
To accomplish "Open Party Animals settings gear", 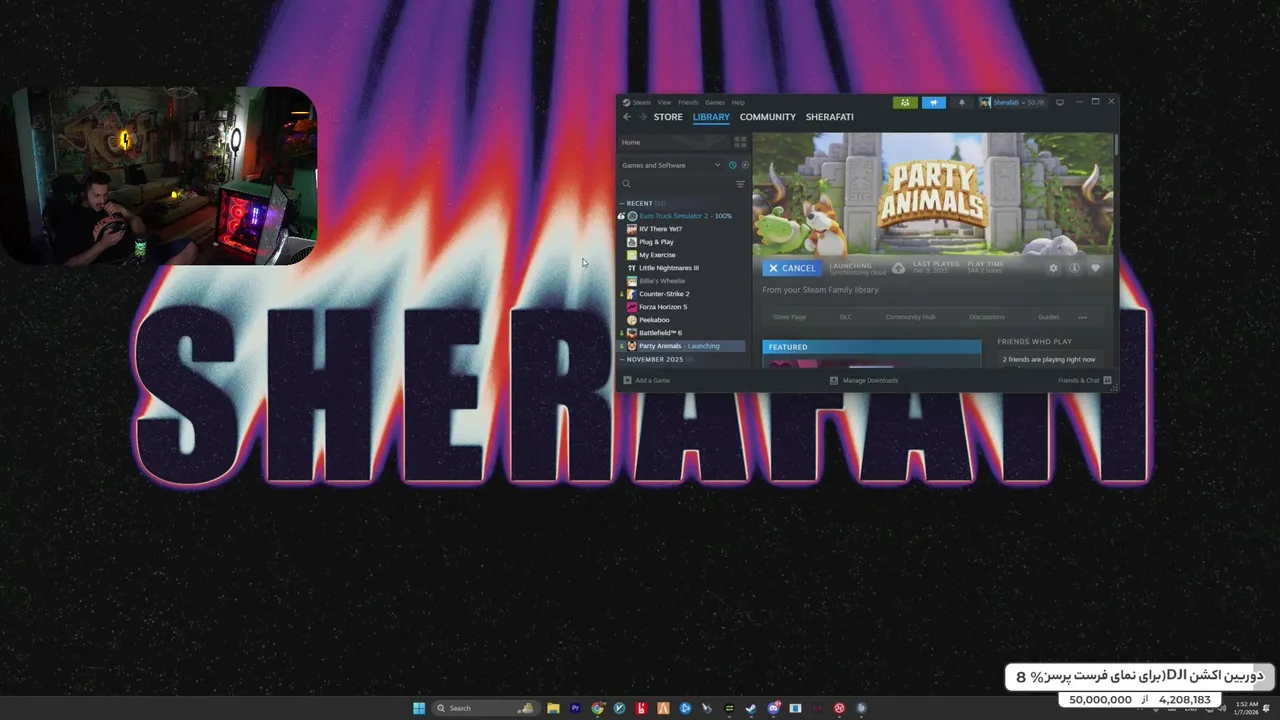I will 1053,268.
